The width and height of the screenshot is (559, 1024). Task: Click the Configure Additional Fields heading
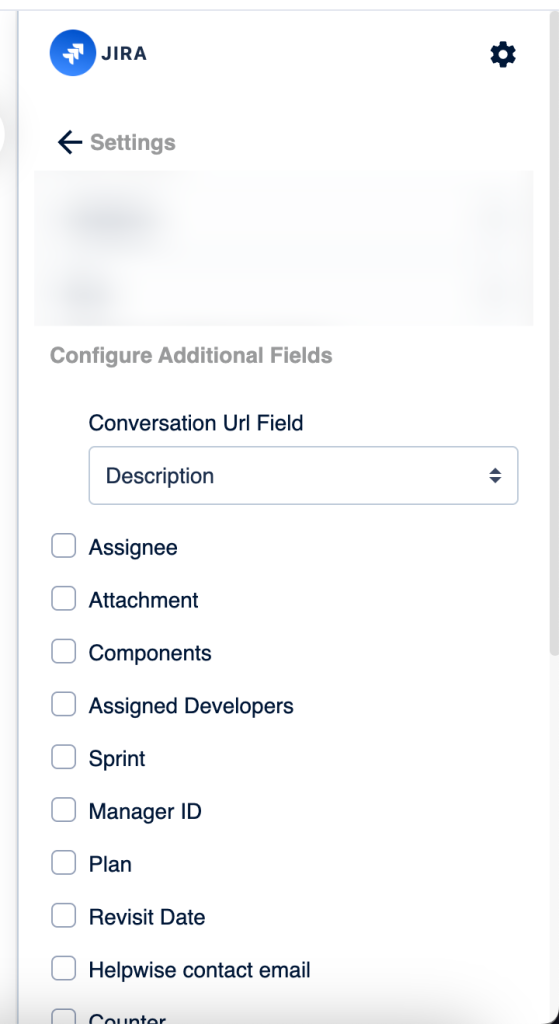click(x=191, y=355)
